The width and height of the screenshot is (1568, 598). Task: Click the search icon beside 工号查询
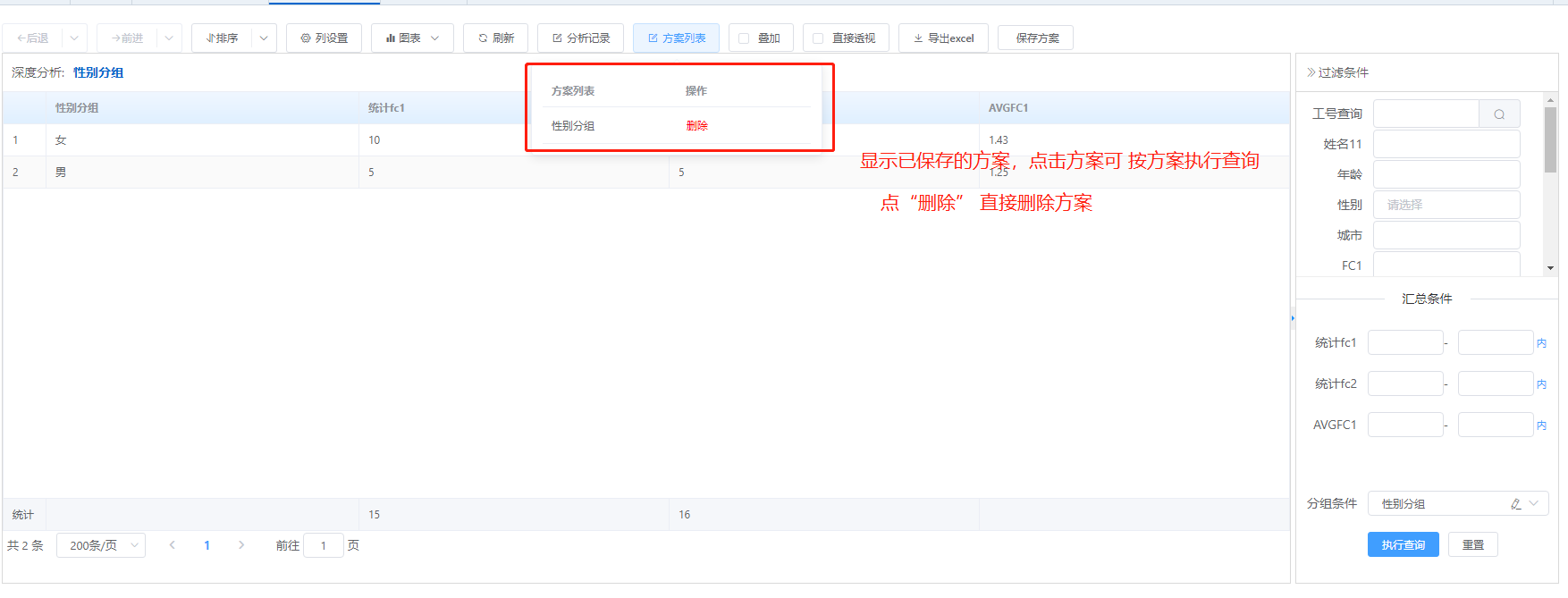[x=1499, y=114]
